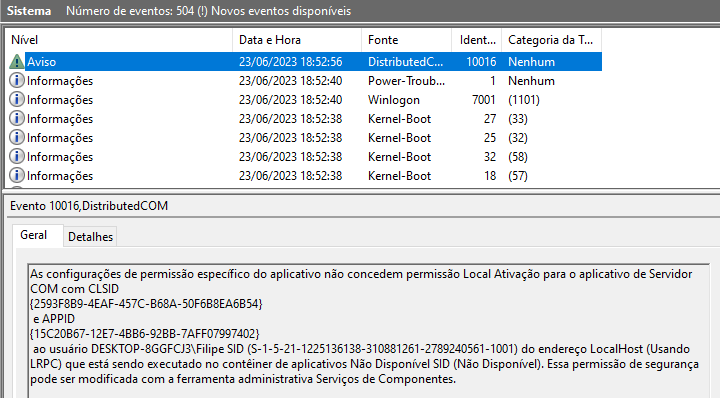This screenshot has width=720, height=398.
Task: Click the Evento 10016,DistributedCOM pane header
Action: (x=89, y=206)
